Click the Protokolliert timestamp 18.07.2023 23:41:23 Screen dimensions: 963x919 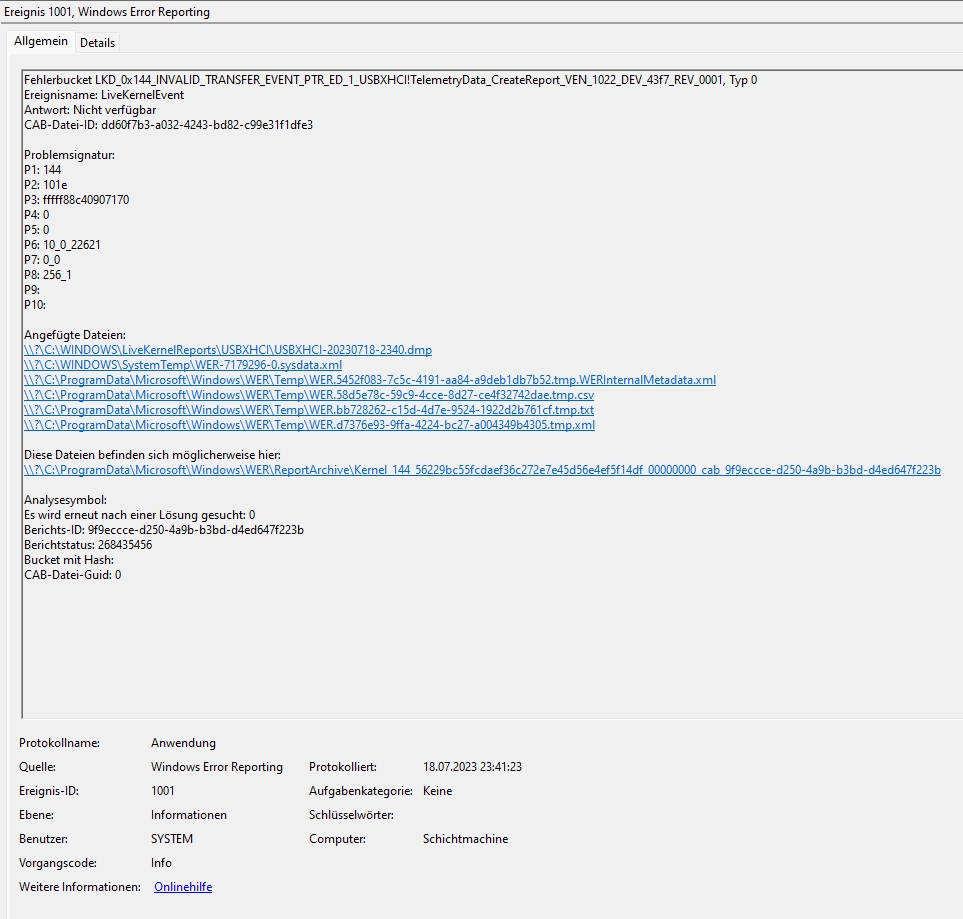pos(472,767)
